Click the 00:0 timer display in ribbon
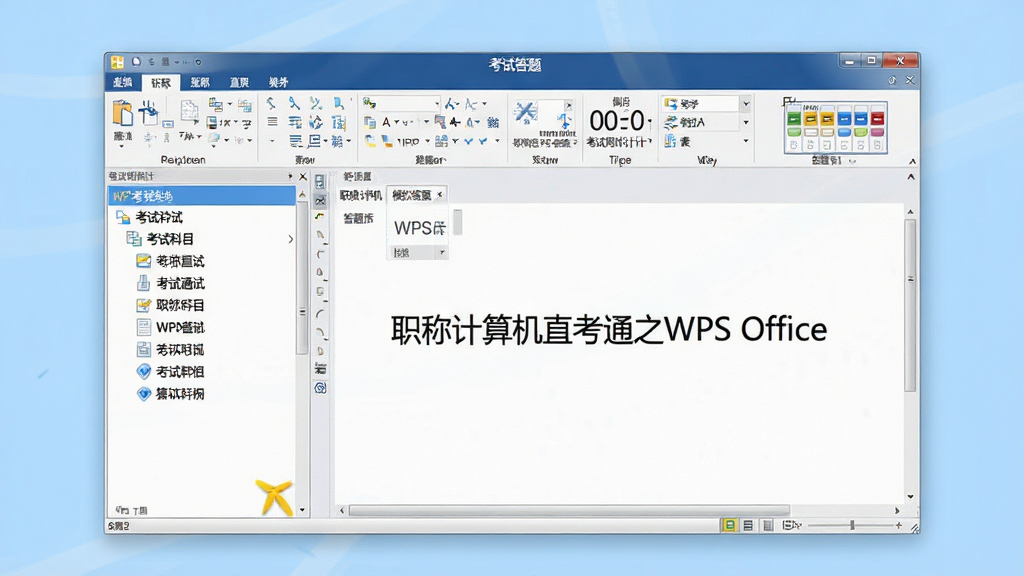This screenshot has width=1024, height=576. [x=617, y=121]
